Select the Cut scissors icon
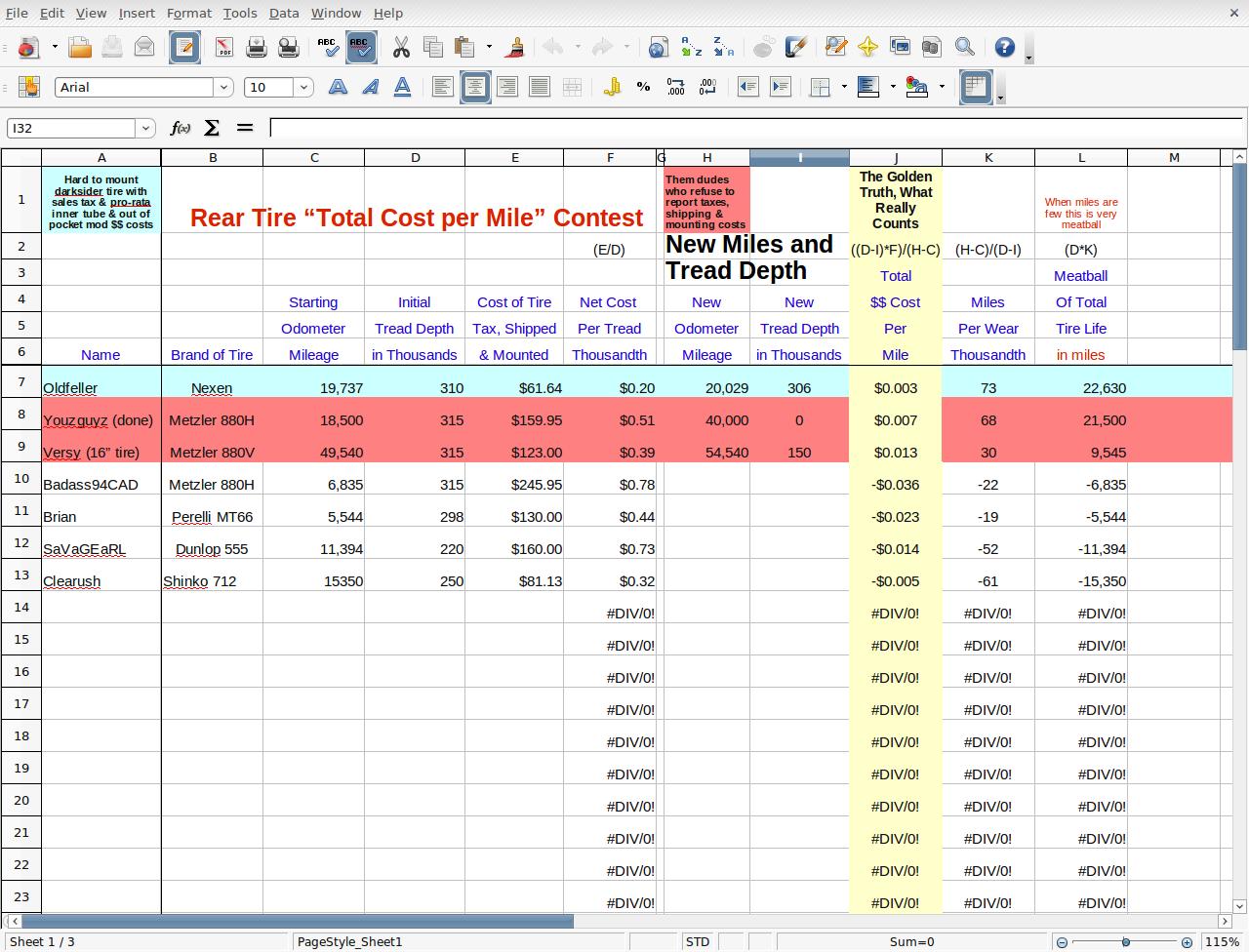The width and height of the screenshot is (1249, 952). tap(401, 47)
